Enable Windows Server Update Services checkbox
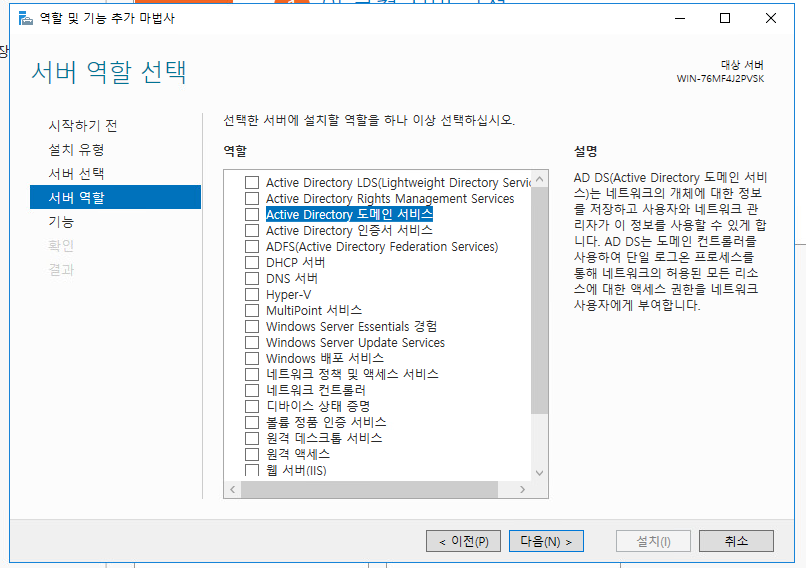This screenshot has height=568, width=806. click(252, 342)
